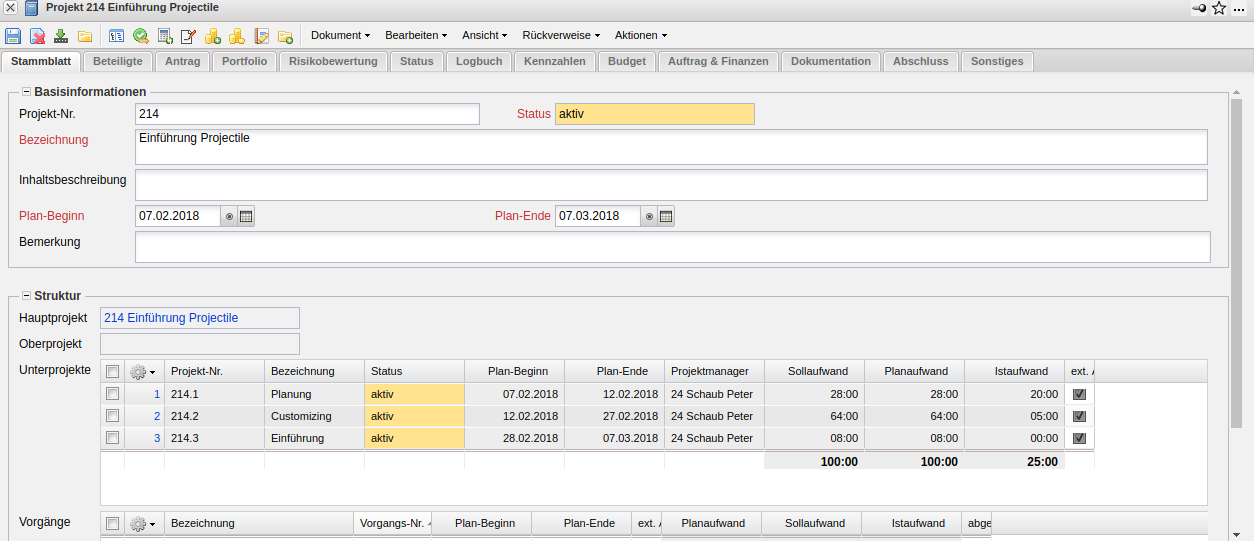This screenshot has height=541, width=1254.
Task: Open the Dokument dropdown menu
Action: click(340, 35)
